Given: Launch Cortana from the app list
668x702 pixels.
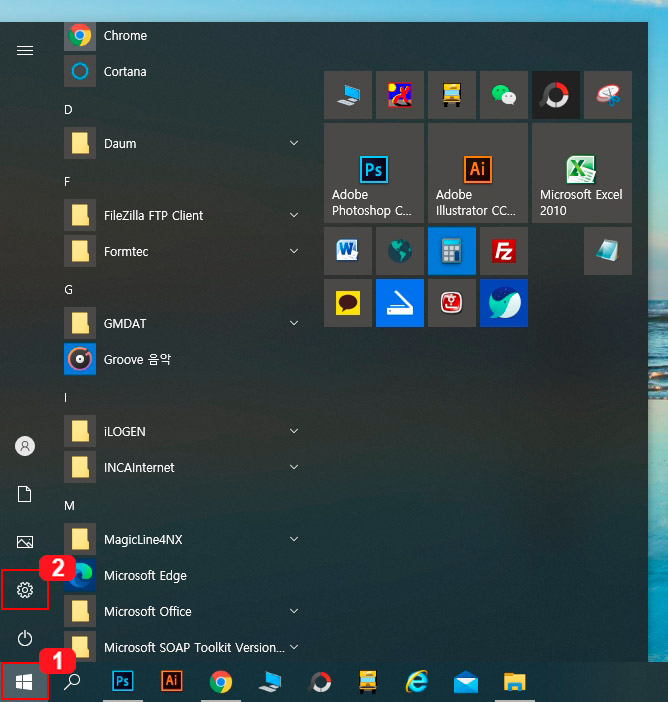Looking at the screenshot, I should tap(181, 71).
